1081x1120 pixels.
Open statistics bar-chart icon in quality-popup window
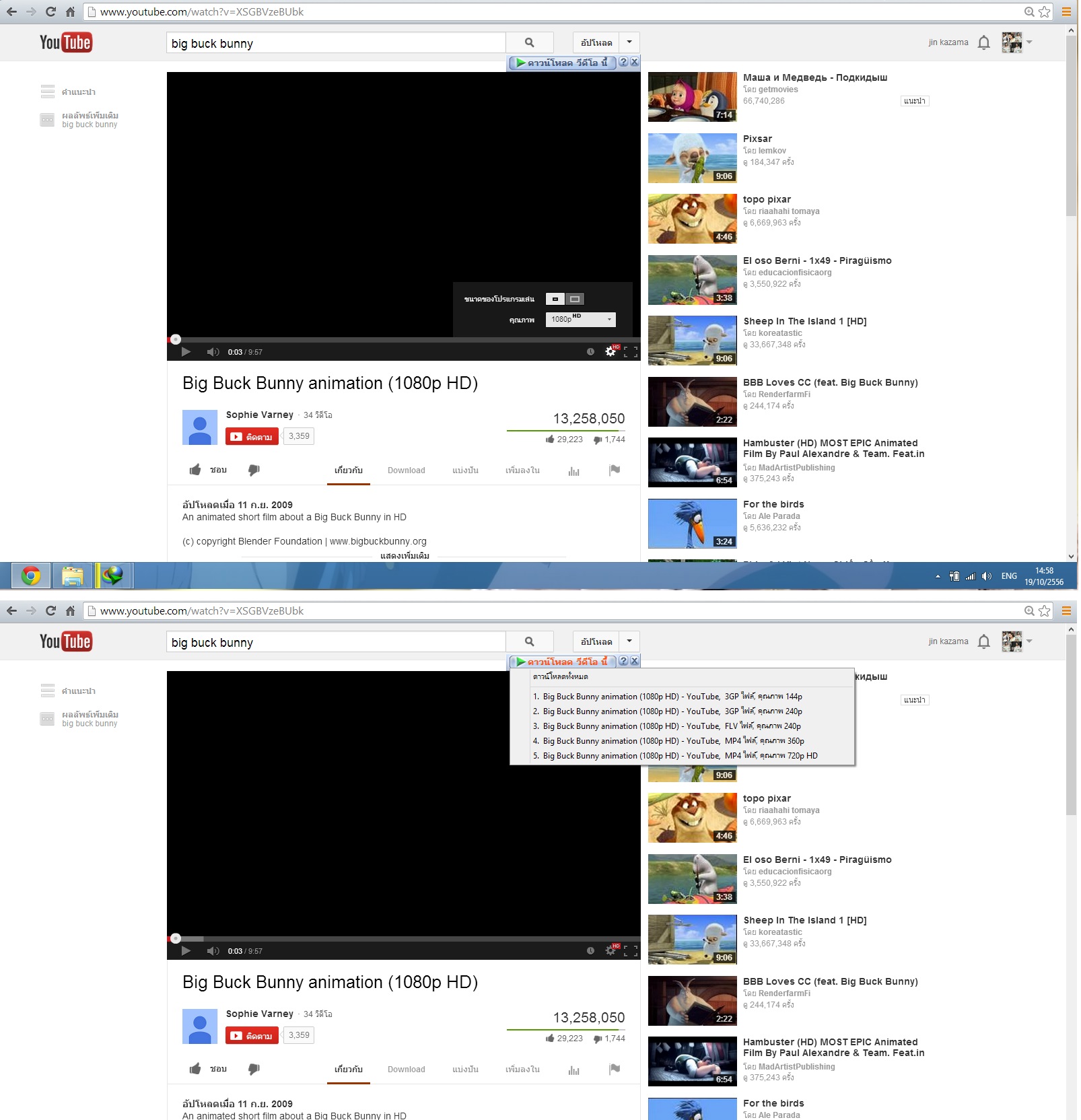pyautogui.click(x=573, y=470)
